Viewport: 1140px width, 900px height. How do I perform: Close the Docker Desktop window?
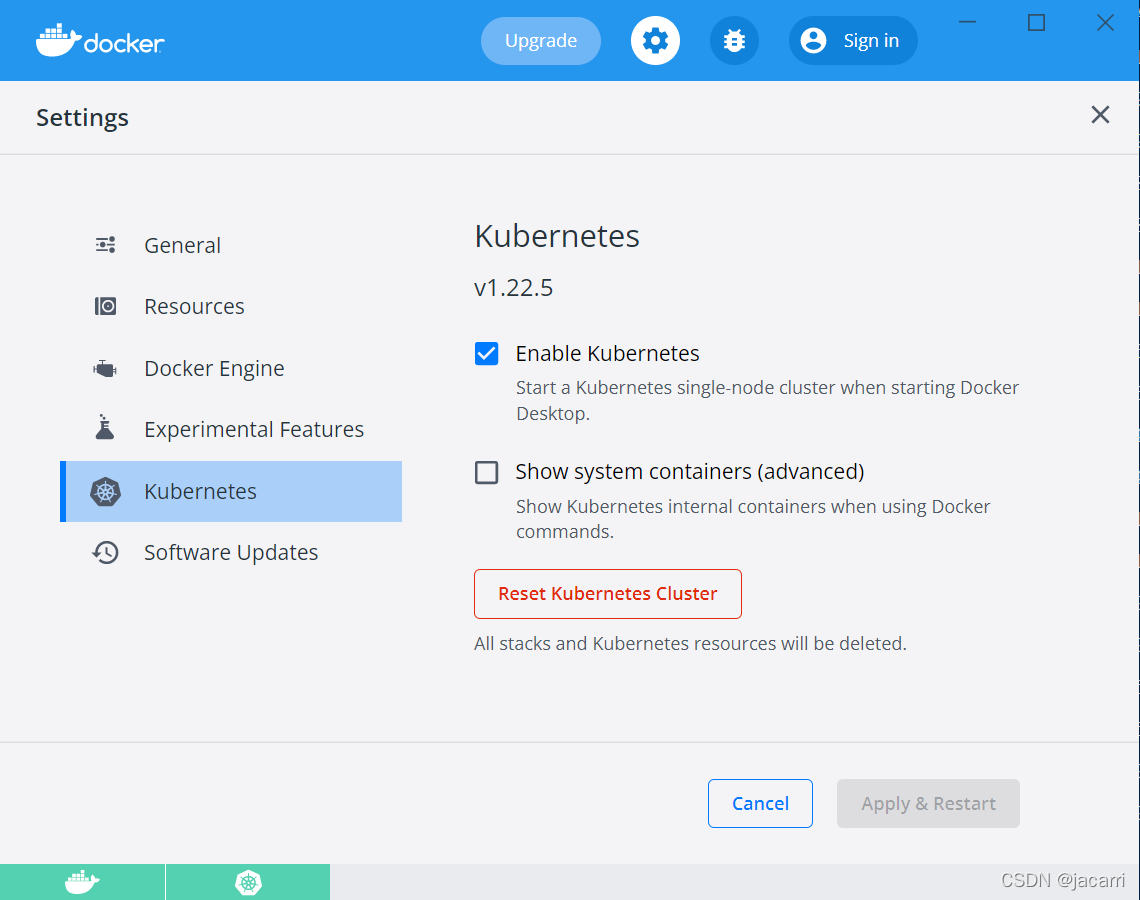coord(1105,23)
